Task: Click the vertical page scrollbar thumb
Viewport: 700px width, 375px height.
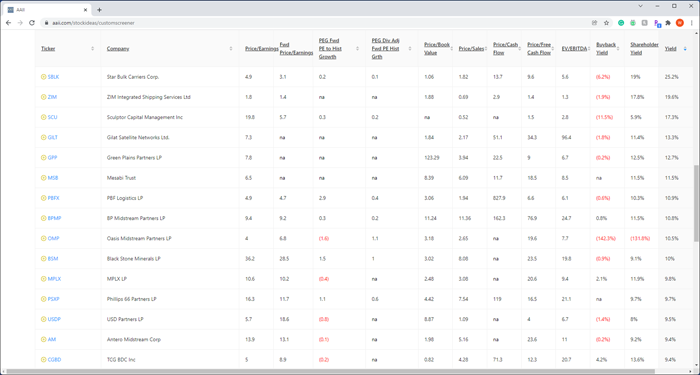Action: (x=696, y=203)
